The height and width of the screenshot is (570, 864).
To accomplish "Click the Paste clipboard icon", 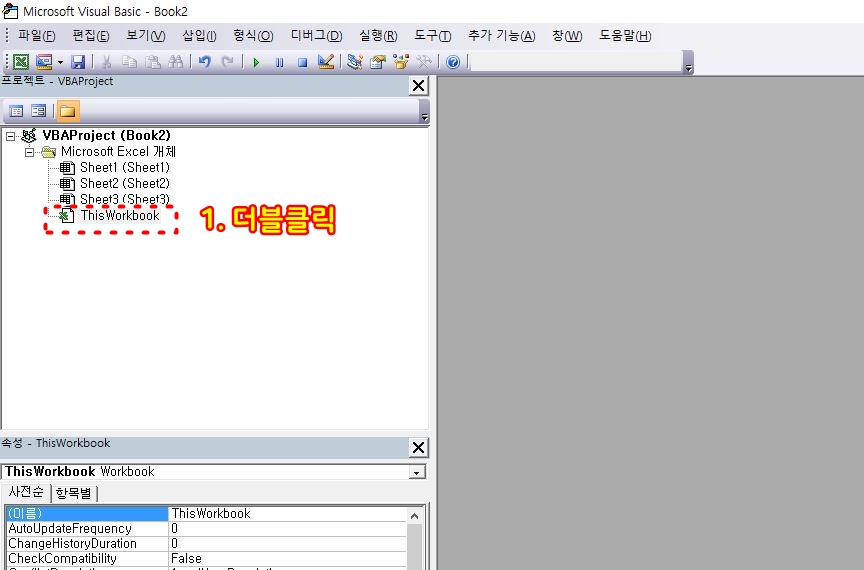I will point(153,62).
